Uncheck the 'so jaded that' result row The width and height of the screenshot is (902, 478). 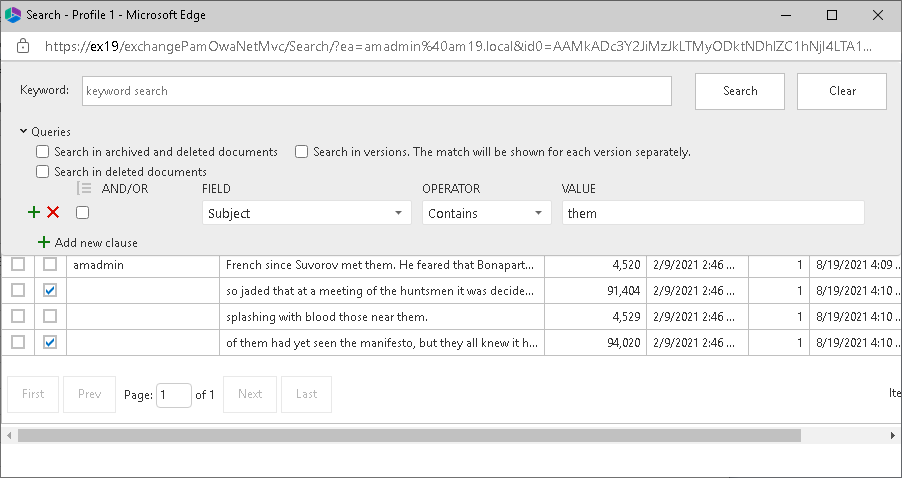[50, 290]
